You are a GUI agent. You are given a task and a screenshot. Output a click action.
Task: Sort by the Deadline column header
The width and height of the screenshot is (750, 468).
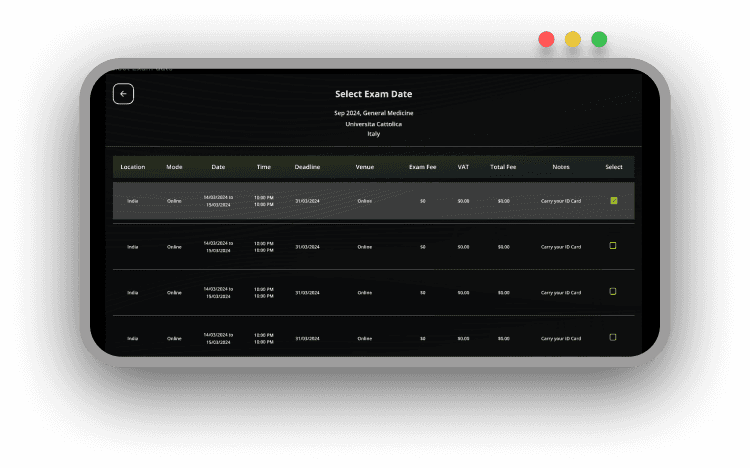click(307, 167)
